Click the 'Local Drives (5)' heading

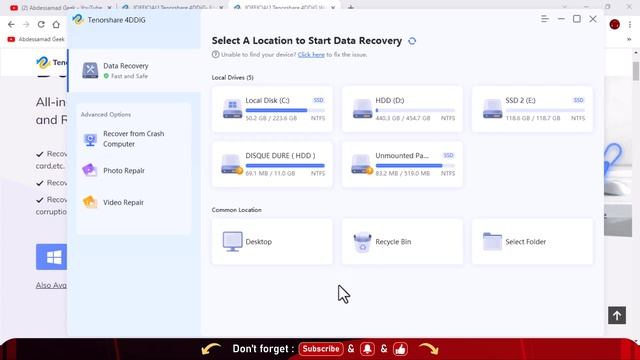[233, 78]
